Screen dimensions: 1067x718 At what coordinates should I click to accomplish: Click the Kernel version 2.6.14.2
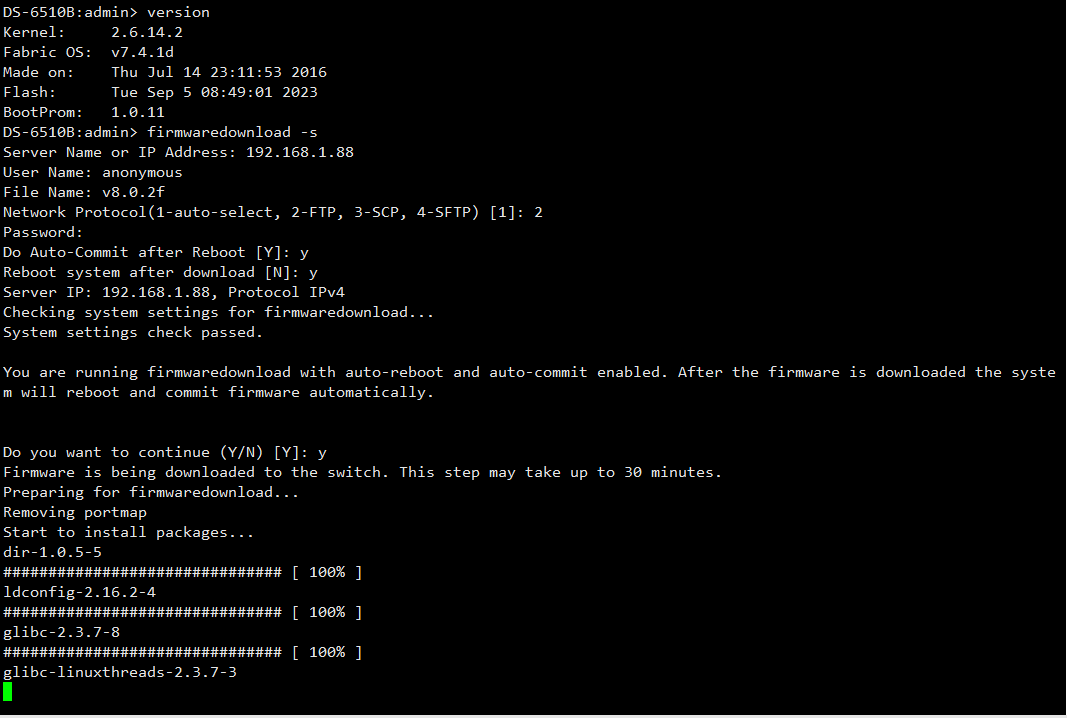click(147, 32)
